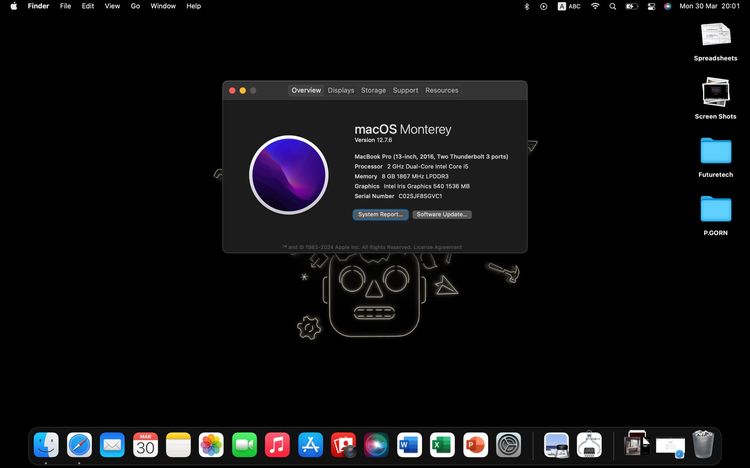Open the Window menu
This screenshot has width=750, height=468.
pyautogui.click(x=163, y=6)
